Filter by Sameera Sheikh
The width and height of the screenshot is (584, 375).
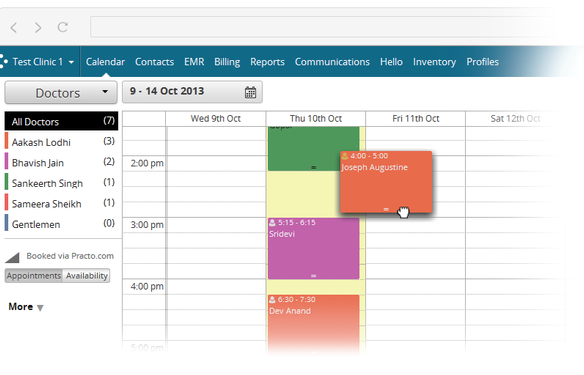pyautogui.click(x=61, y=203)
